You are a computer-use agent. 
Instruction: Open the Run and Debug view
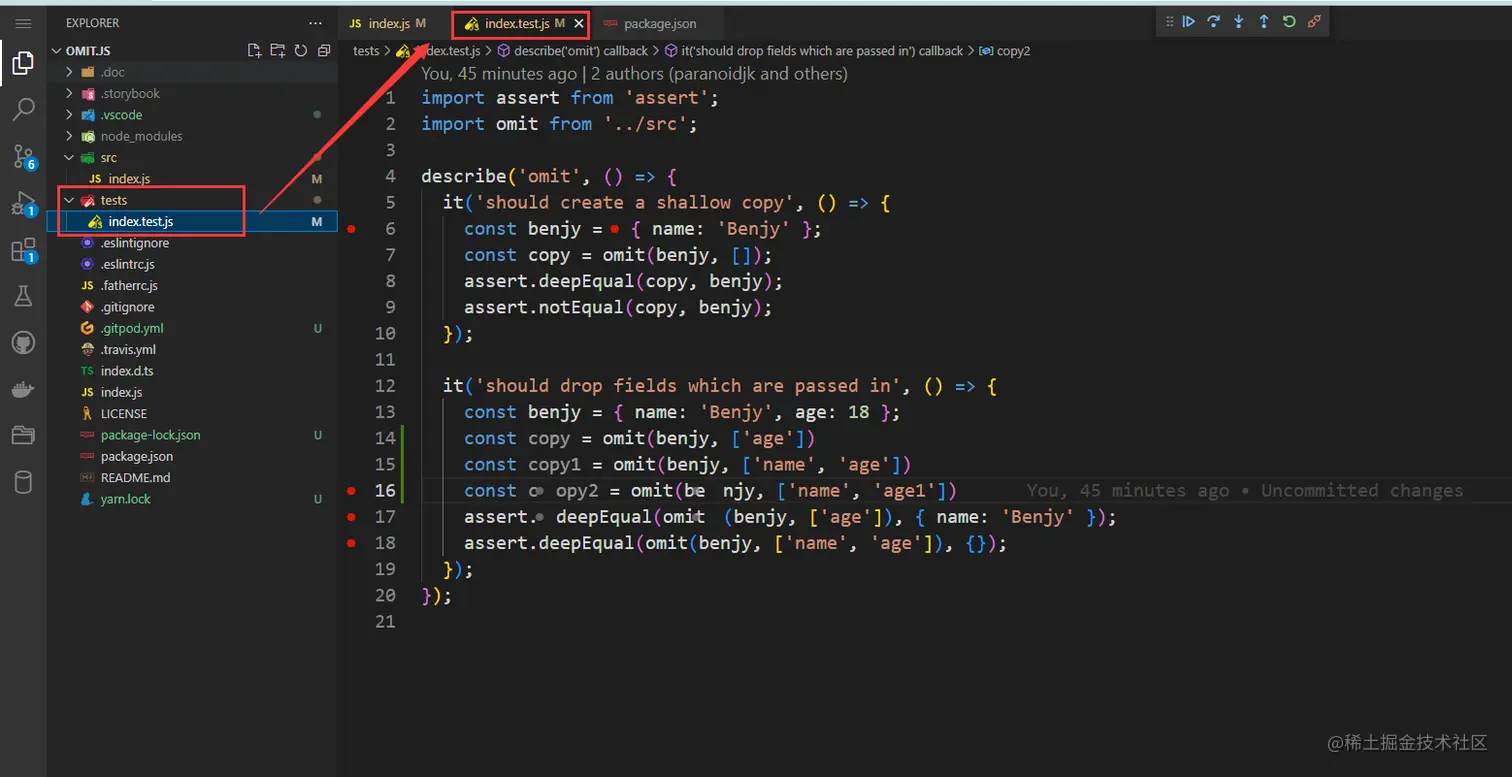click(23, 203)
